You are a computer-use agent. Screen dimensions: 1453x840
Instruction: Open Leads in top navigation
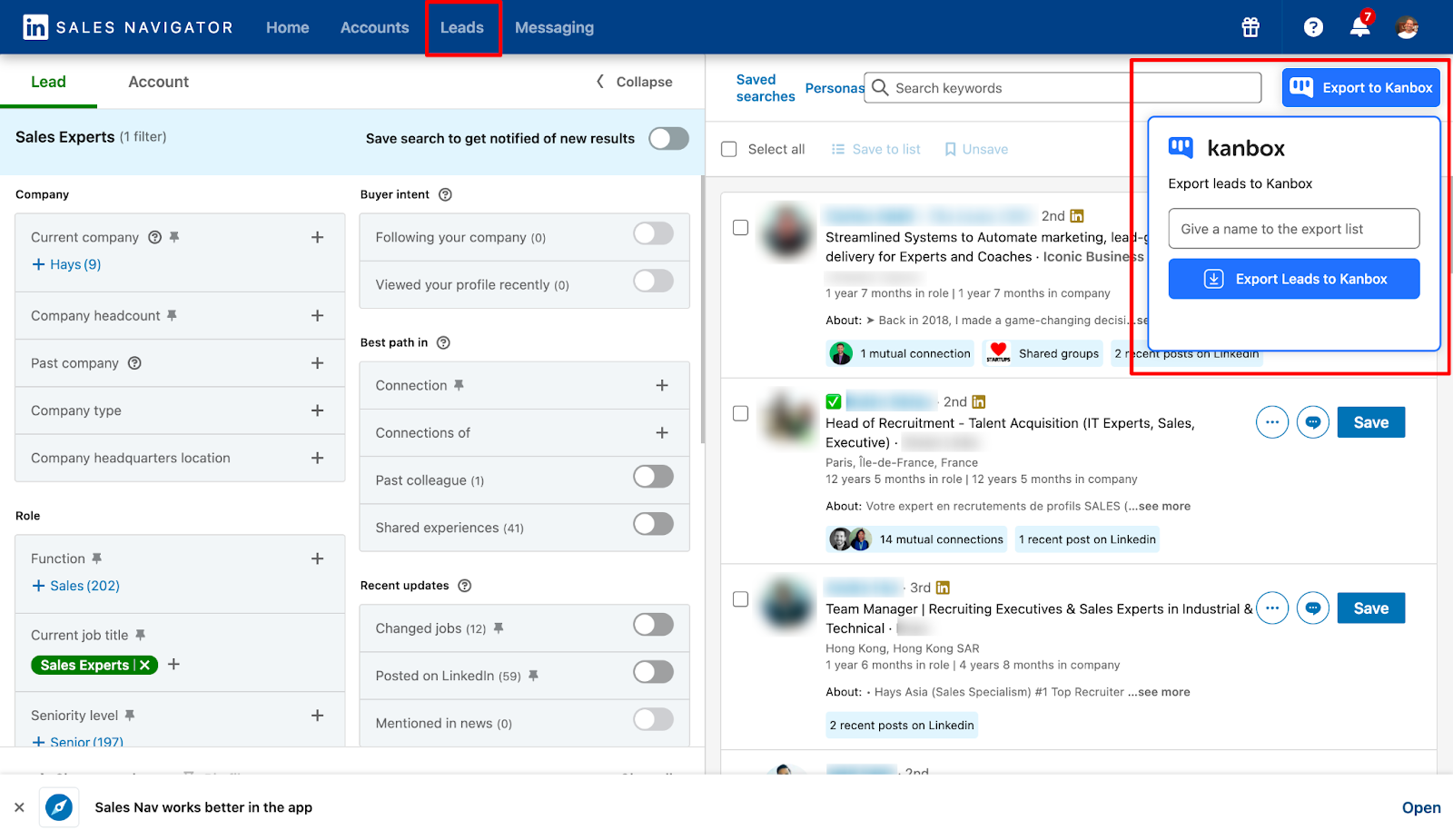462,27
